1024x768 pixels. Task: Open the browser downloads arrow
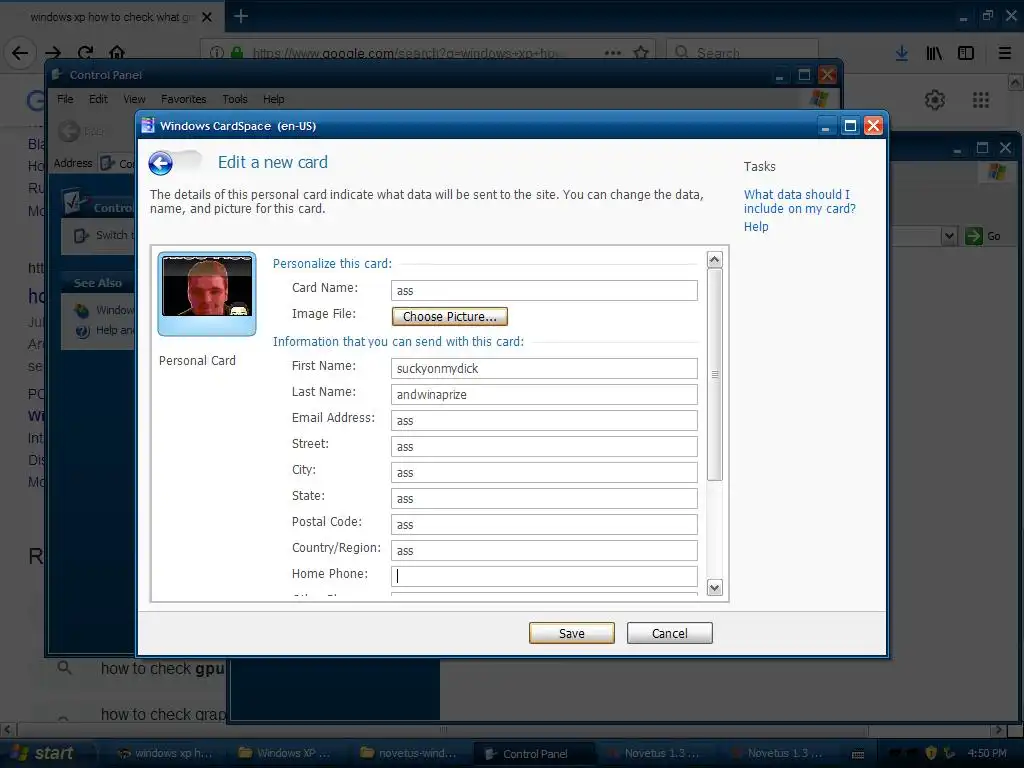tap(902, 53)
